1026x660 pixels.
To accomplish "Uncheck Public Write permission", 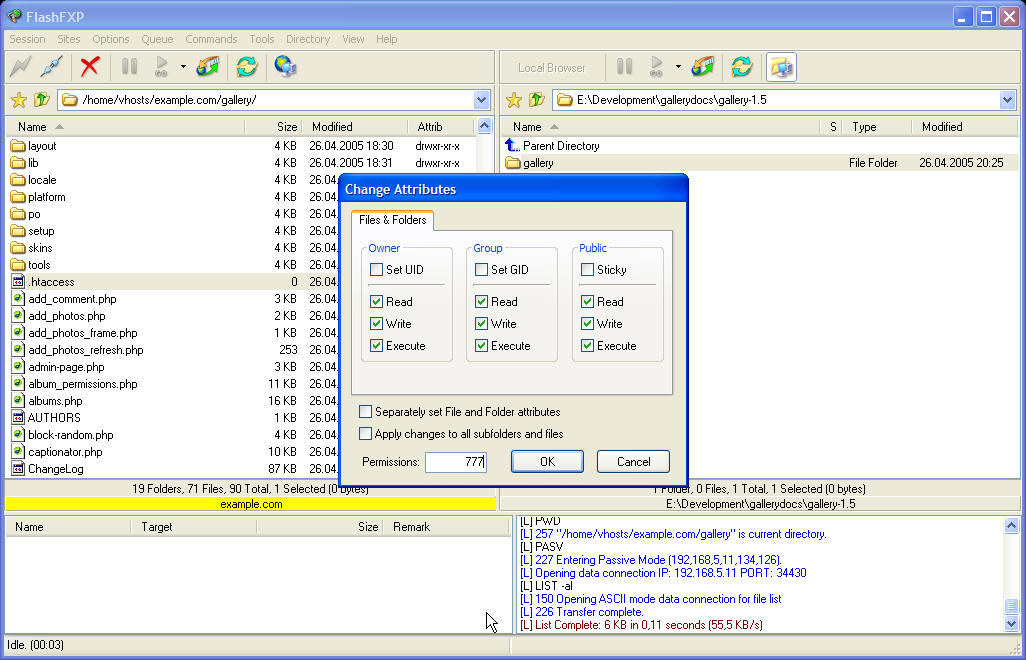I will tap(588, 324).
